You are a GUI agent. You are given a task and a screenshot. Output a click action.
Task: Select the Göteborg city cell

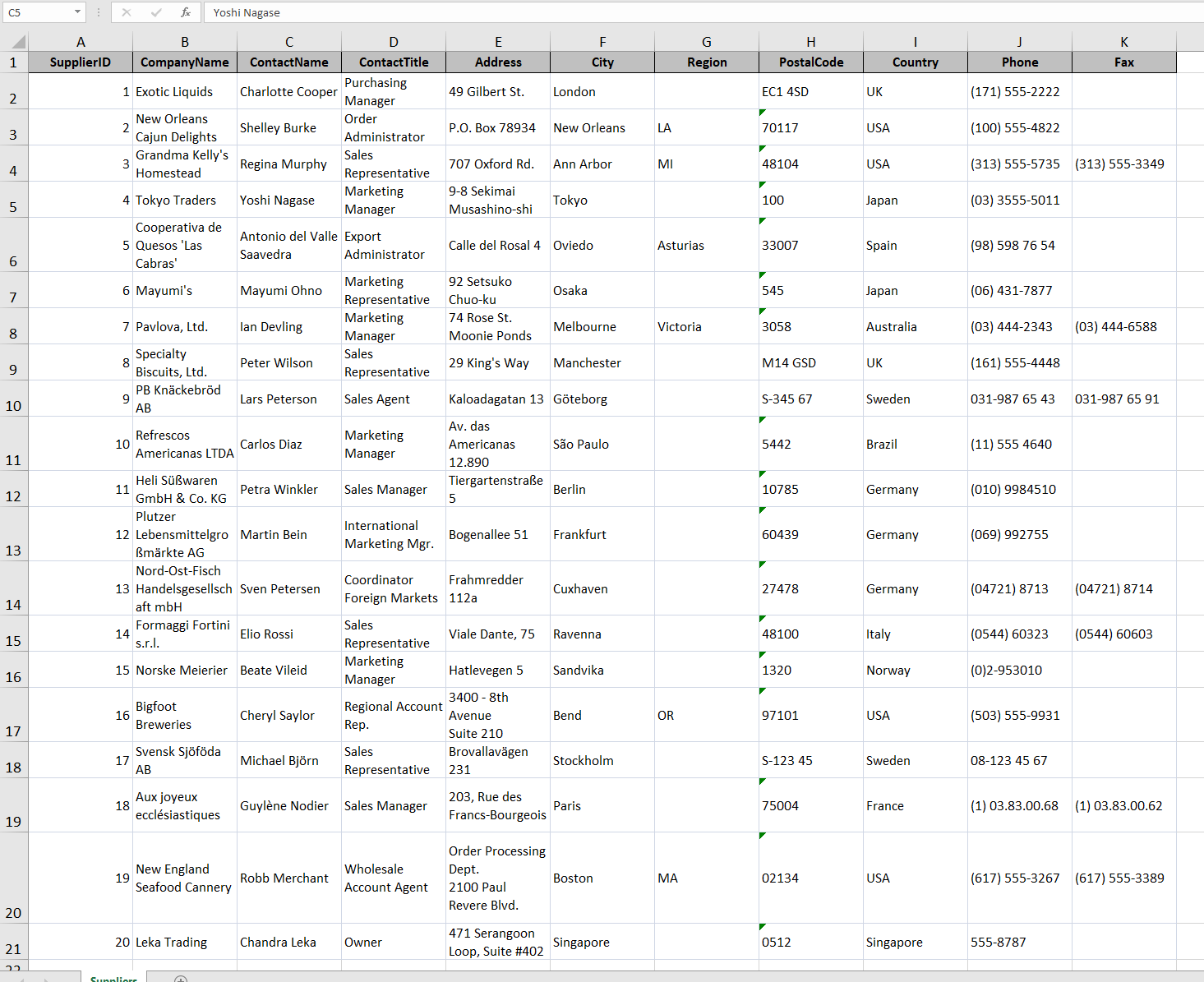click(x=602, y=399)
